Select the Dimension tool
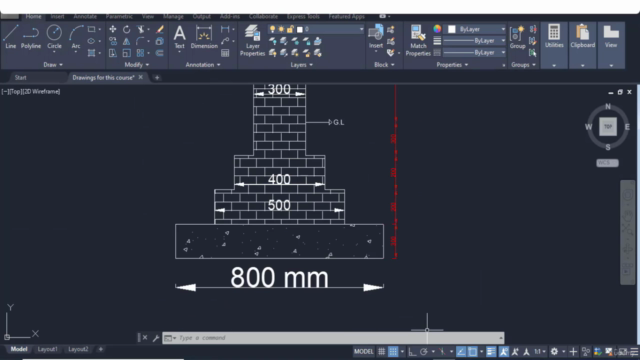The width and height of the screenshot is (640, 360). [x=204, y=37]
